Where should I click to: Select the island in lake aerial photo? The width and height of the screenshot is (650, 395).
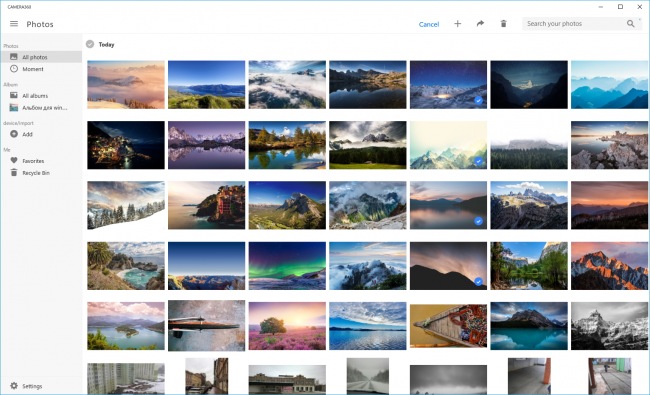(126, 326)
